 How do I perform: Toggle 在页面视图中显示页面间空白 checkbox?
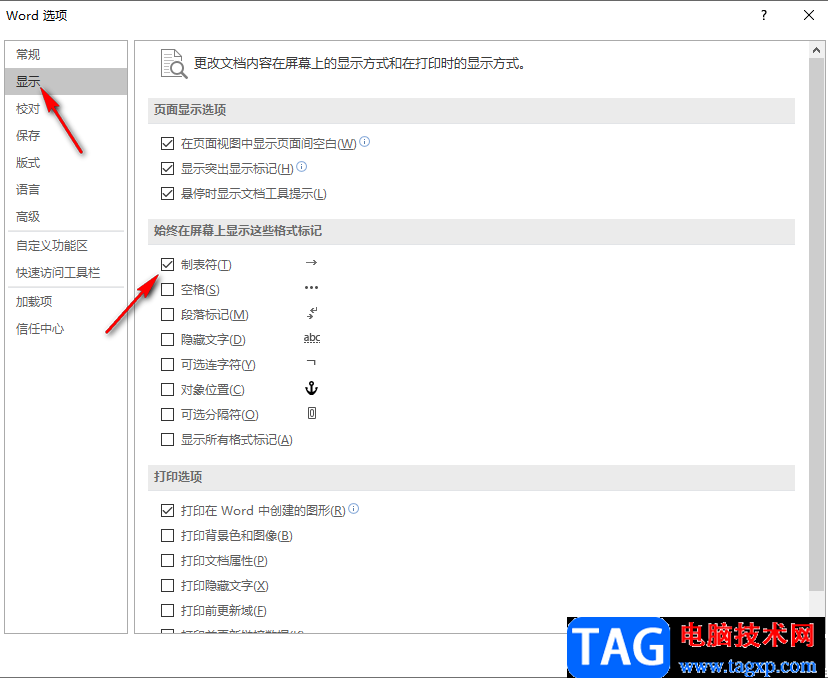tap(167, 143)
